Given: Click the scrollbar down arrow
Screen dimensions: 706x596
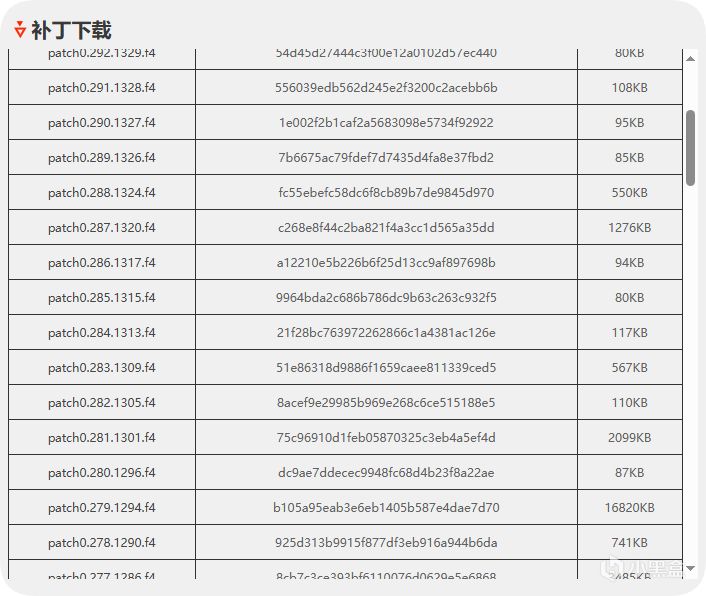Looking at the screenshot, I should [x=690, y=569].
